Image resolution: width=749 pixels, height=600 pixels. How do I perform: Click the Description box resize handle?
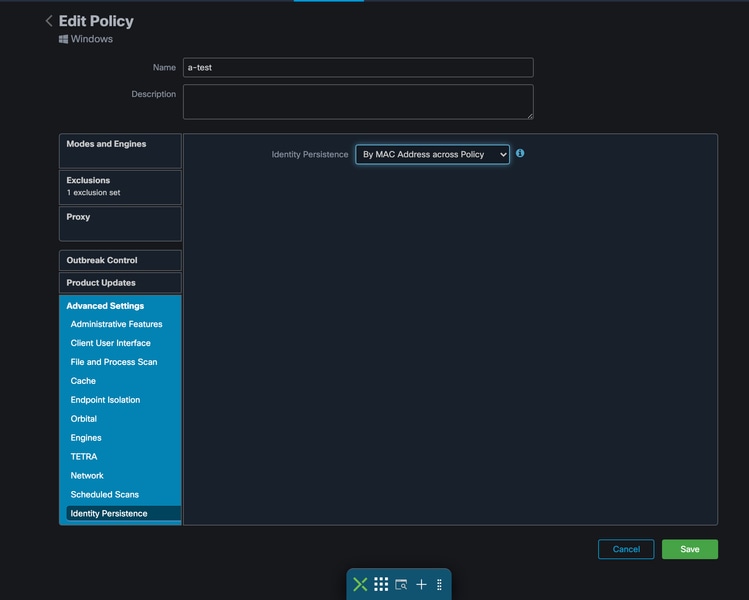click(x=530, y=116)
